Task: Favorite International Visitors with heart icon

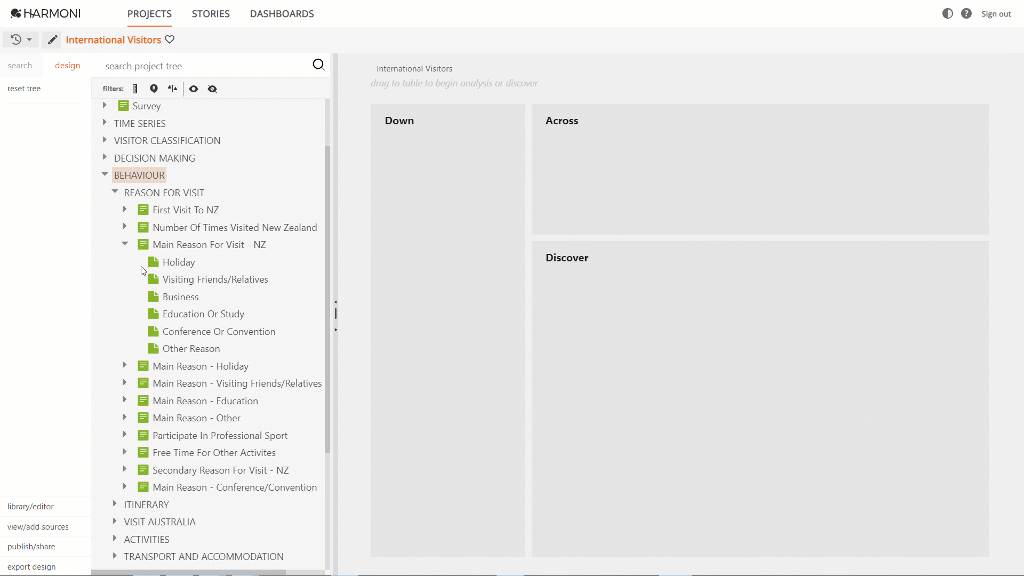Action: [170, 40]
